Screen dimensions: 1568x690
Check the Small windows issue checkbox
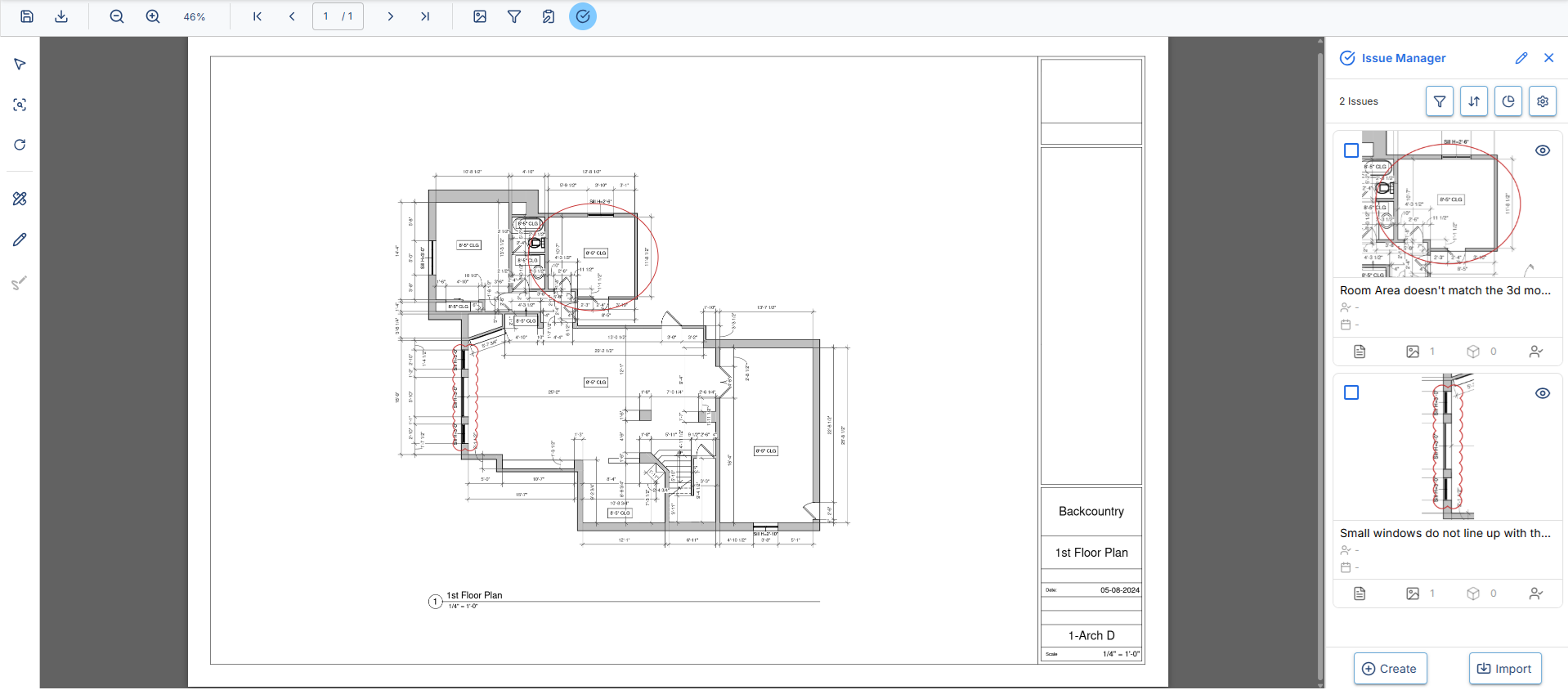pos(1351,393)
